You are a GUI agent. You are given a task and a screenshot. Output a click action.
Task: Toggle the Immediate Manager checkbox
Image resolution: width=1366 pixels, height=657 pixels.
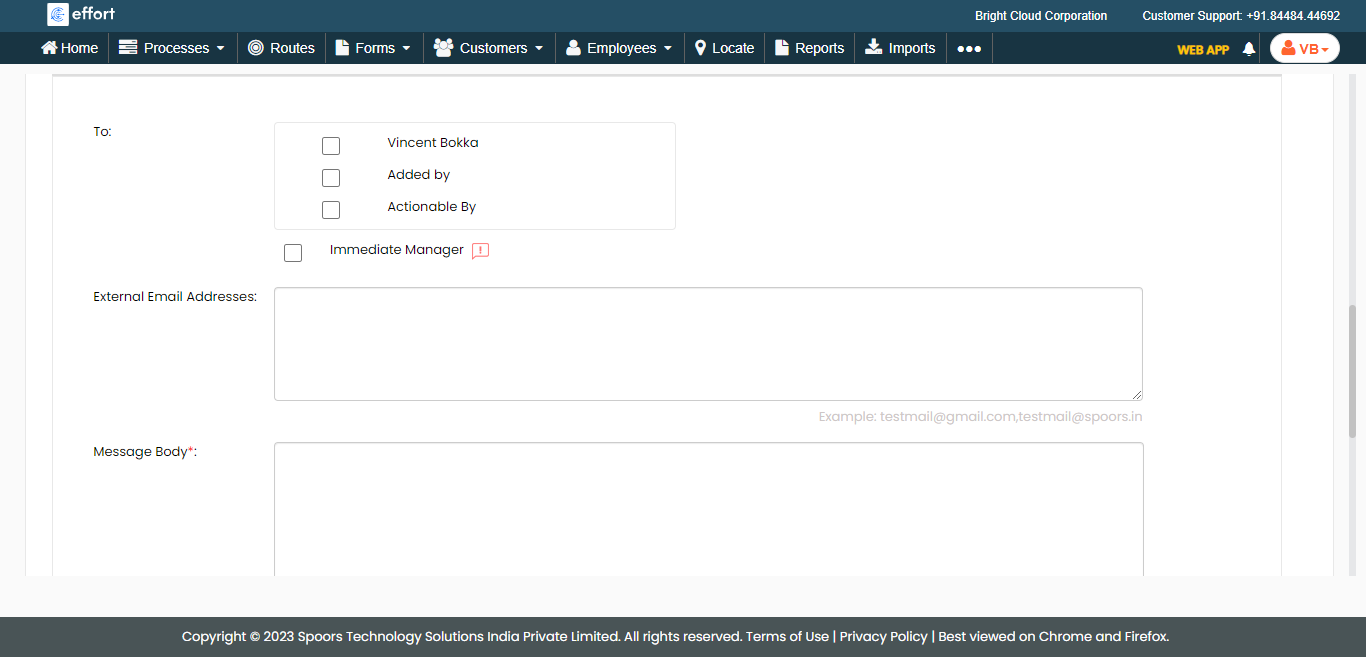point(293,253)
